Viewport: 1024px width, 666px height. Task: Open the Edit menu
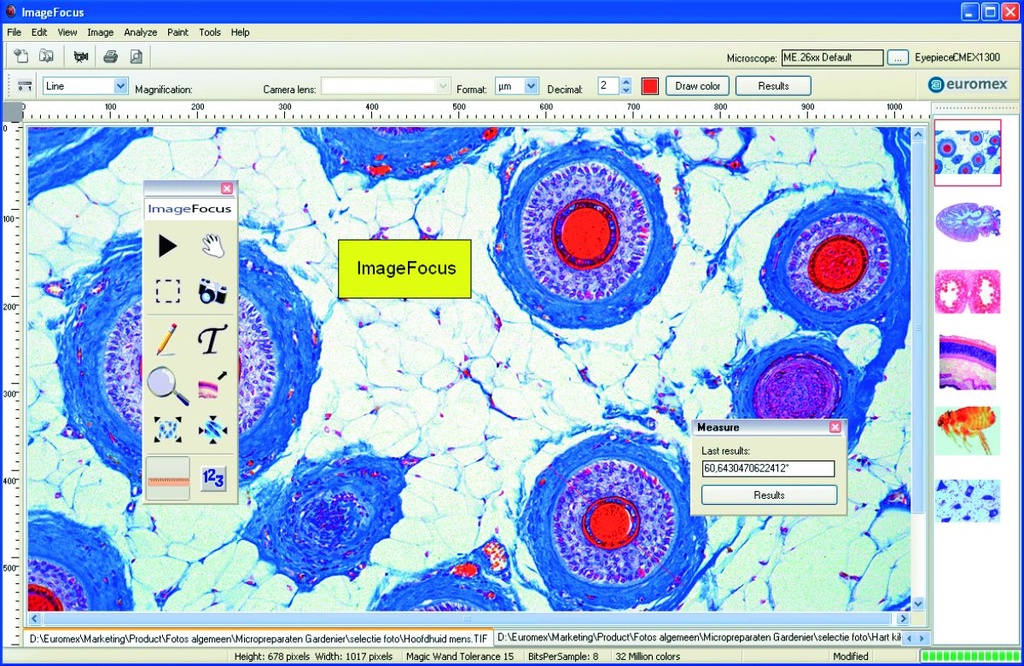point(39,32)
